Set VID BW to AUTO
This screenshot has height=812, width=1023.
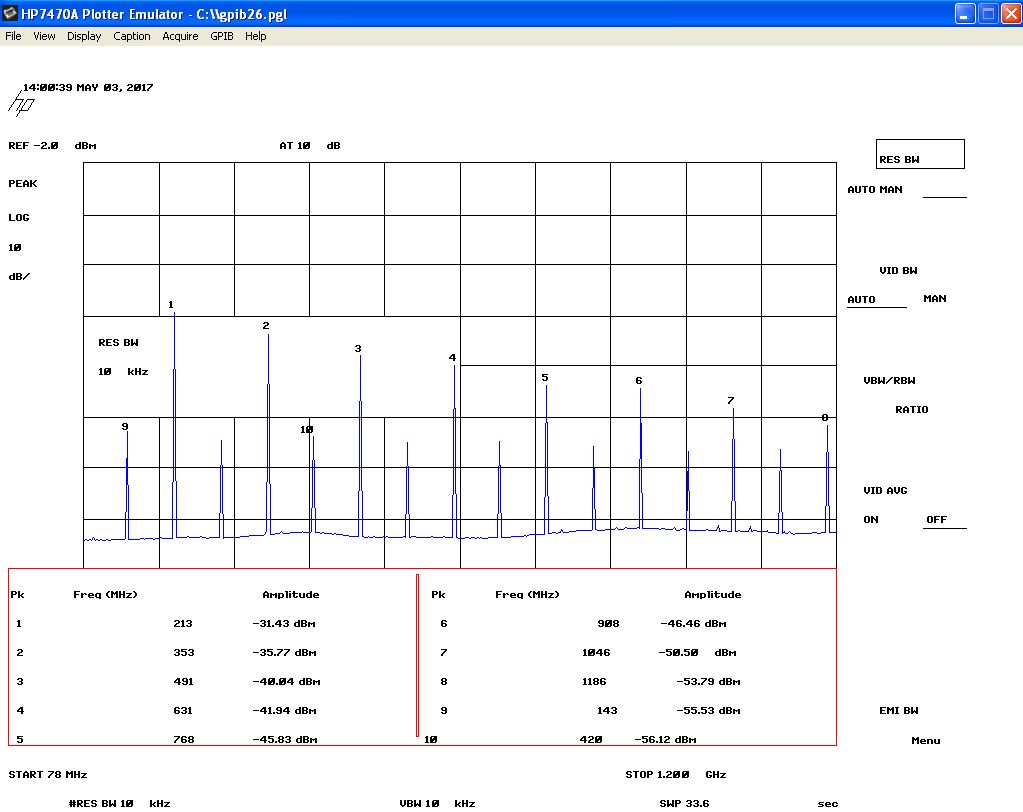[x=861, y=300]
